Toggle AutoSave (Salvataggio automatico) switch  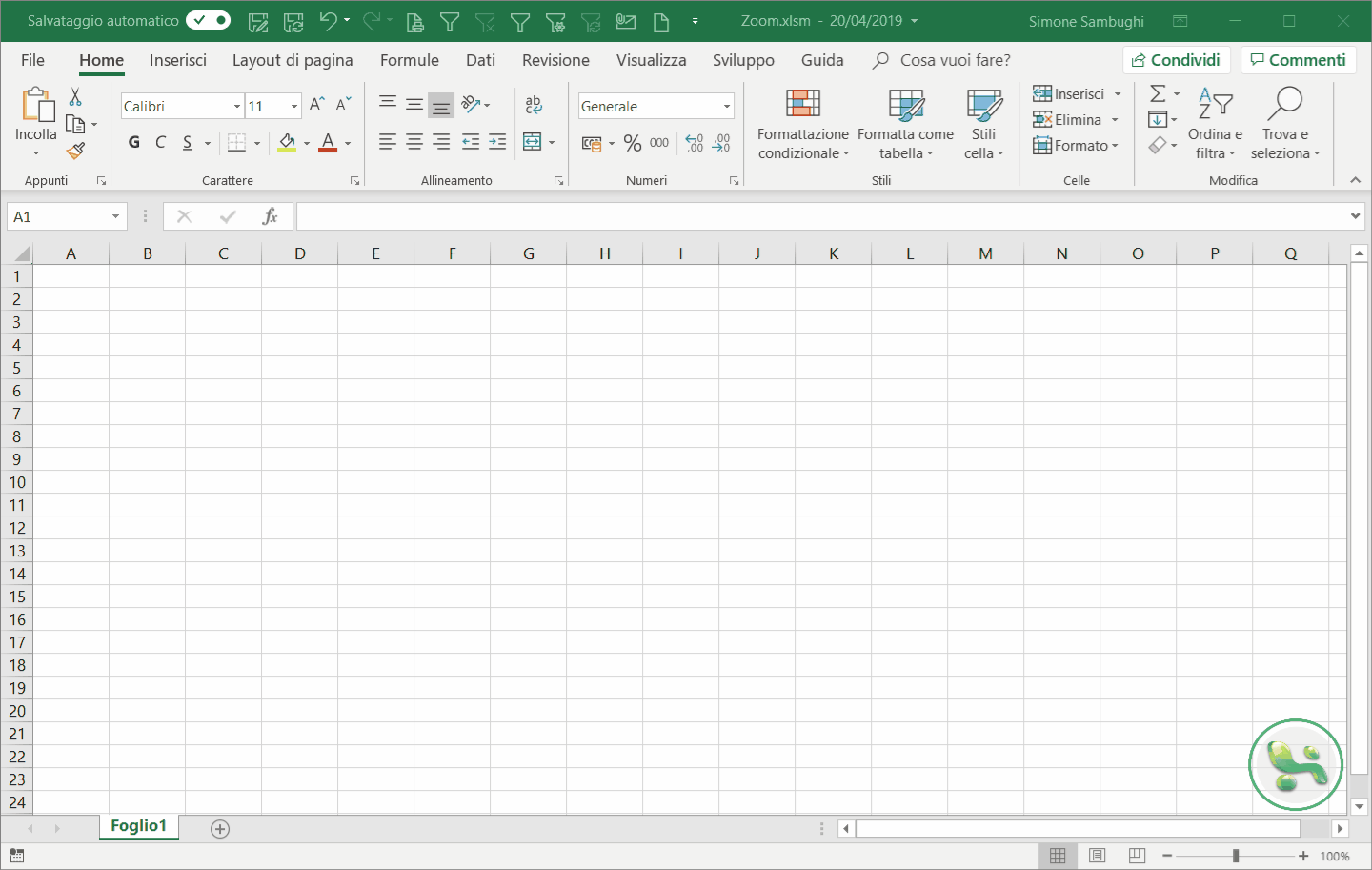207,19
